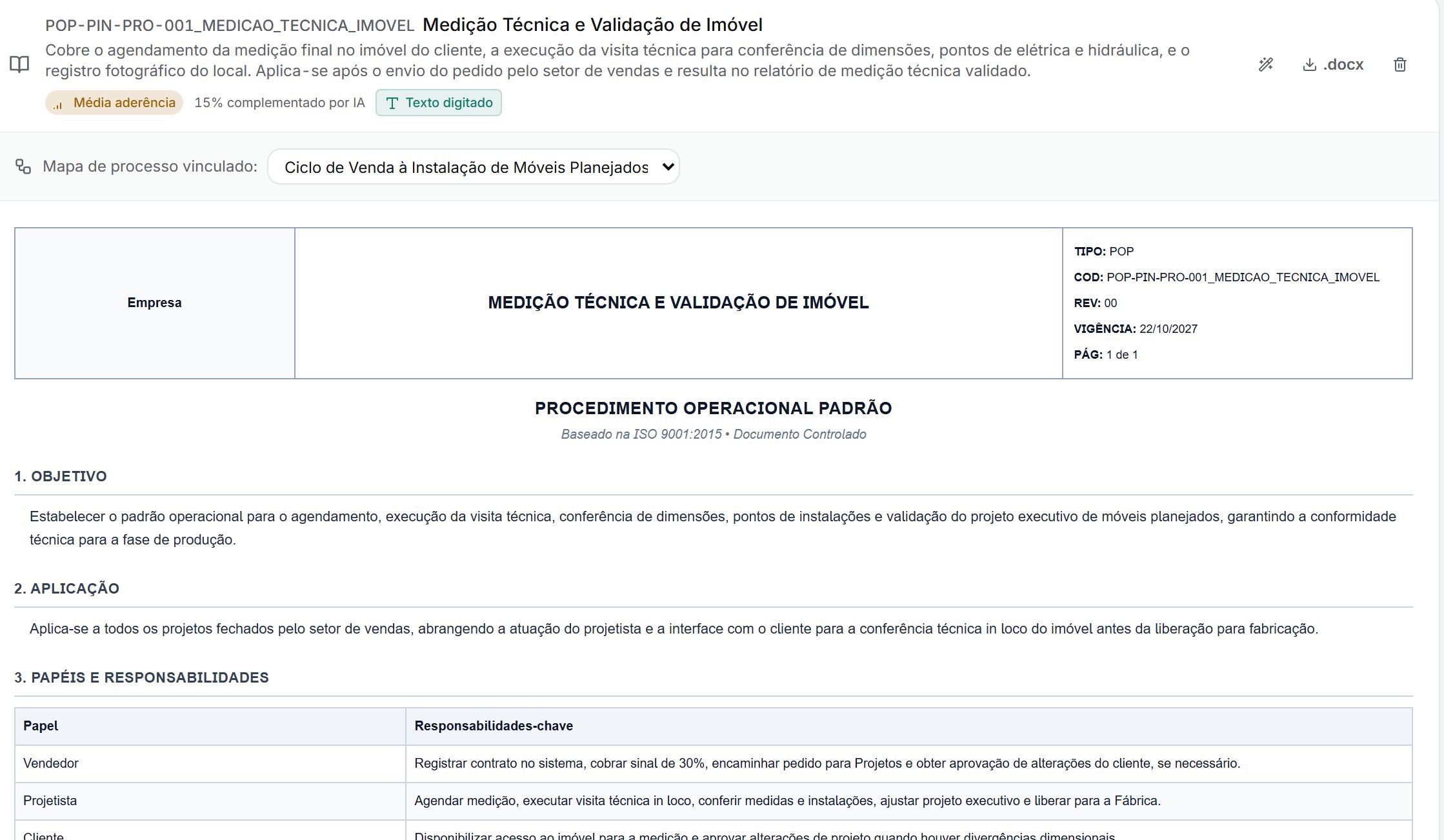Viewport: 1444px width, 840px height.
Task: Click the document code POP-PIN-PRO-001_MEDICAO_TECNICA_IMOVEL at the top
Action: pyautogui.click(x=230, y=25)
